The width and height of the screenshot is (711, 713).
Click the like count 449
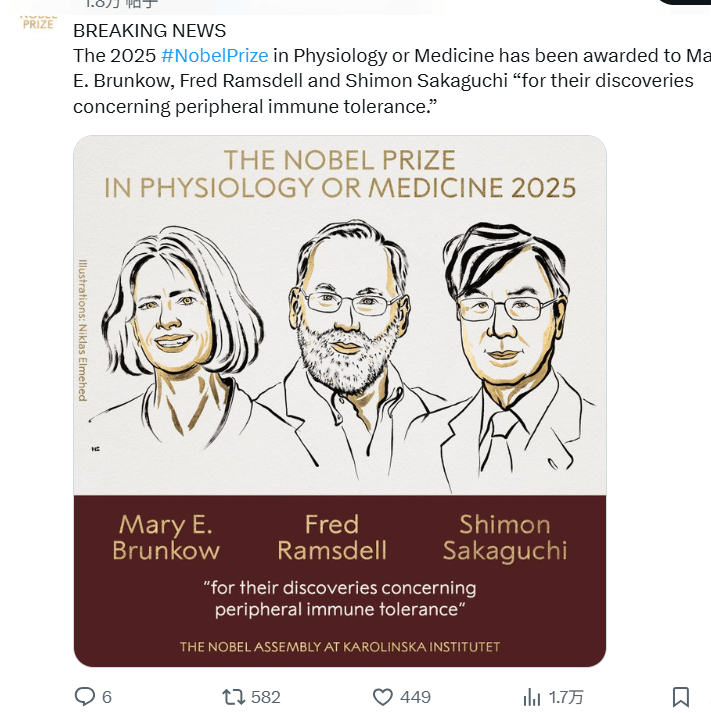tap(415, 697)
